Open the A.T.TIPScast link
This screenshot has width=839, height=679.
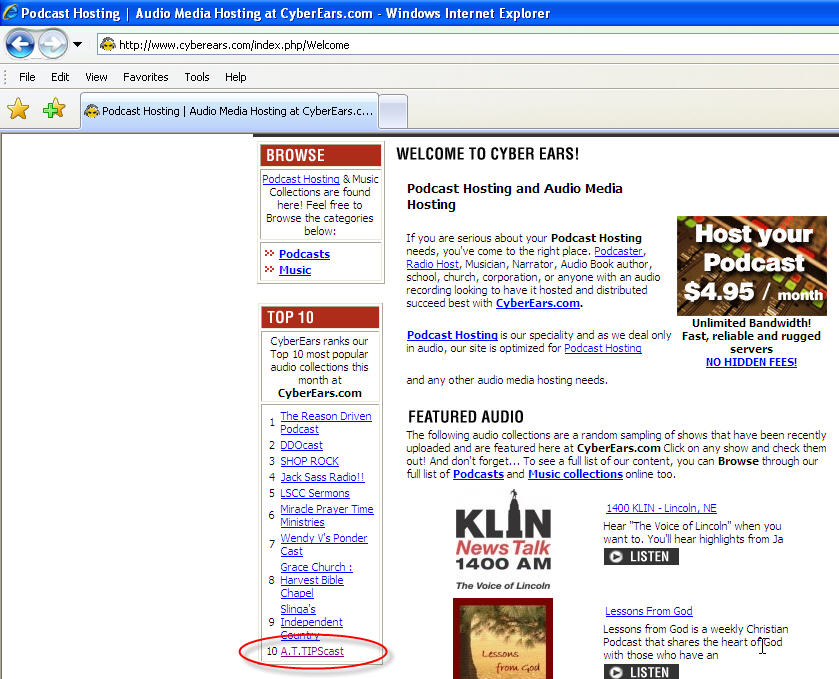311,651
